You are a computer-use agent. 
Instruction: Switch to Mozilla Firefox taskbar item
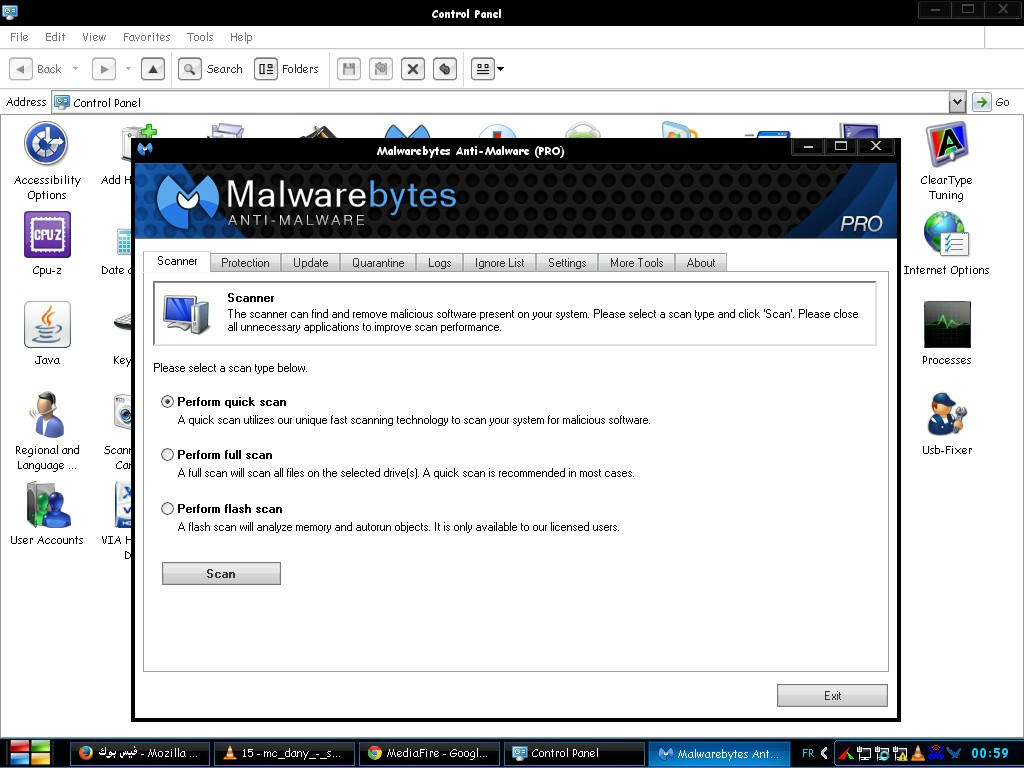click(x=139, y=753)
